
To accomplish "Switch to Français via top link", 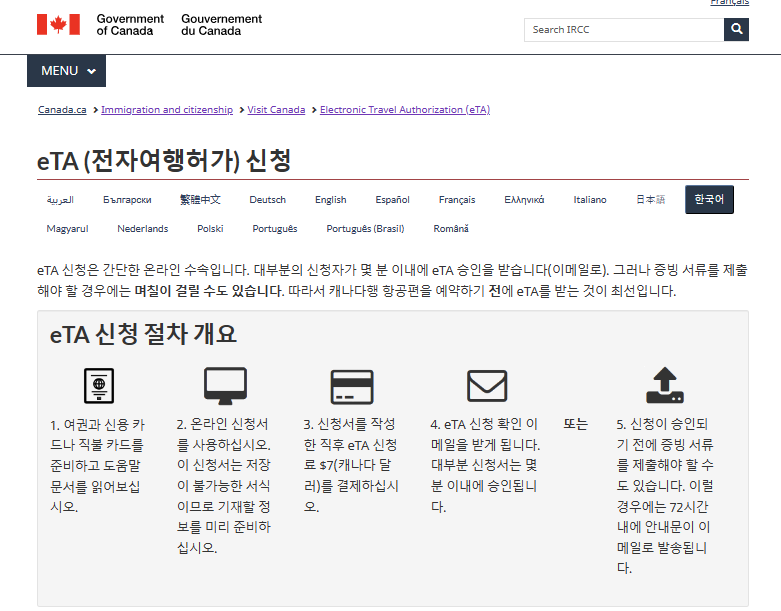I will 730,2.
